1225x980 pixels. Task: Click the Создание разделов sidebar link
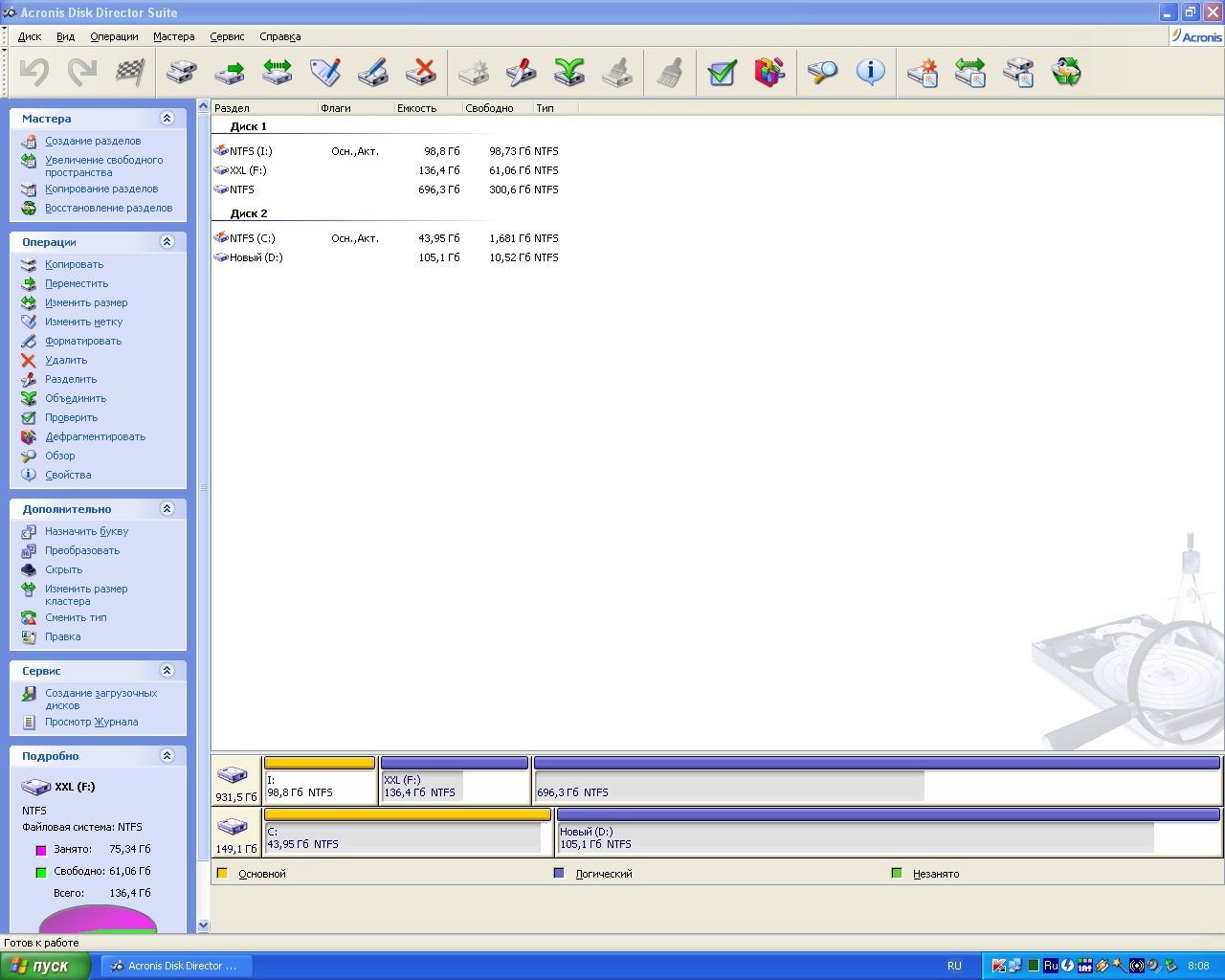point(93,141)
